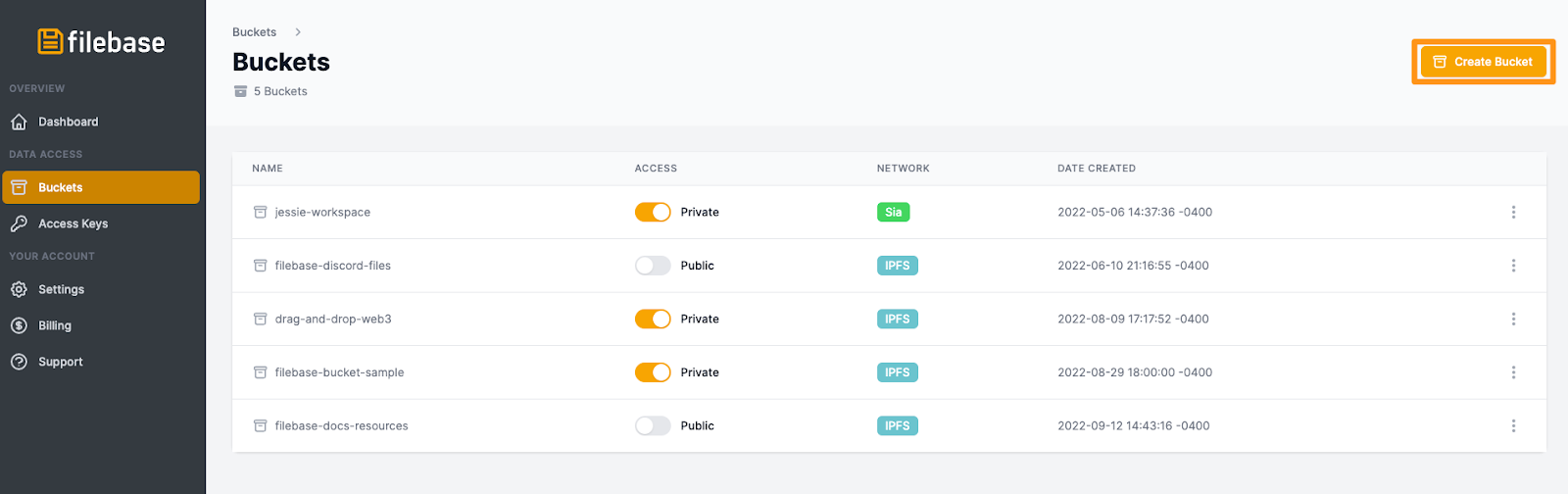This screenshot has width=1568, height=494.
Task: Open the filebase-discord-files bucket link
Action: coord(332,266)
